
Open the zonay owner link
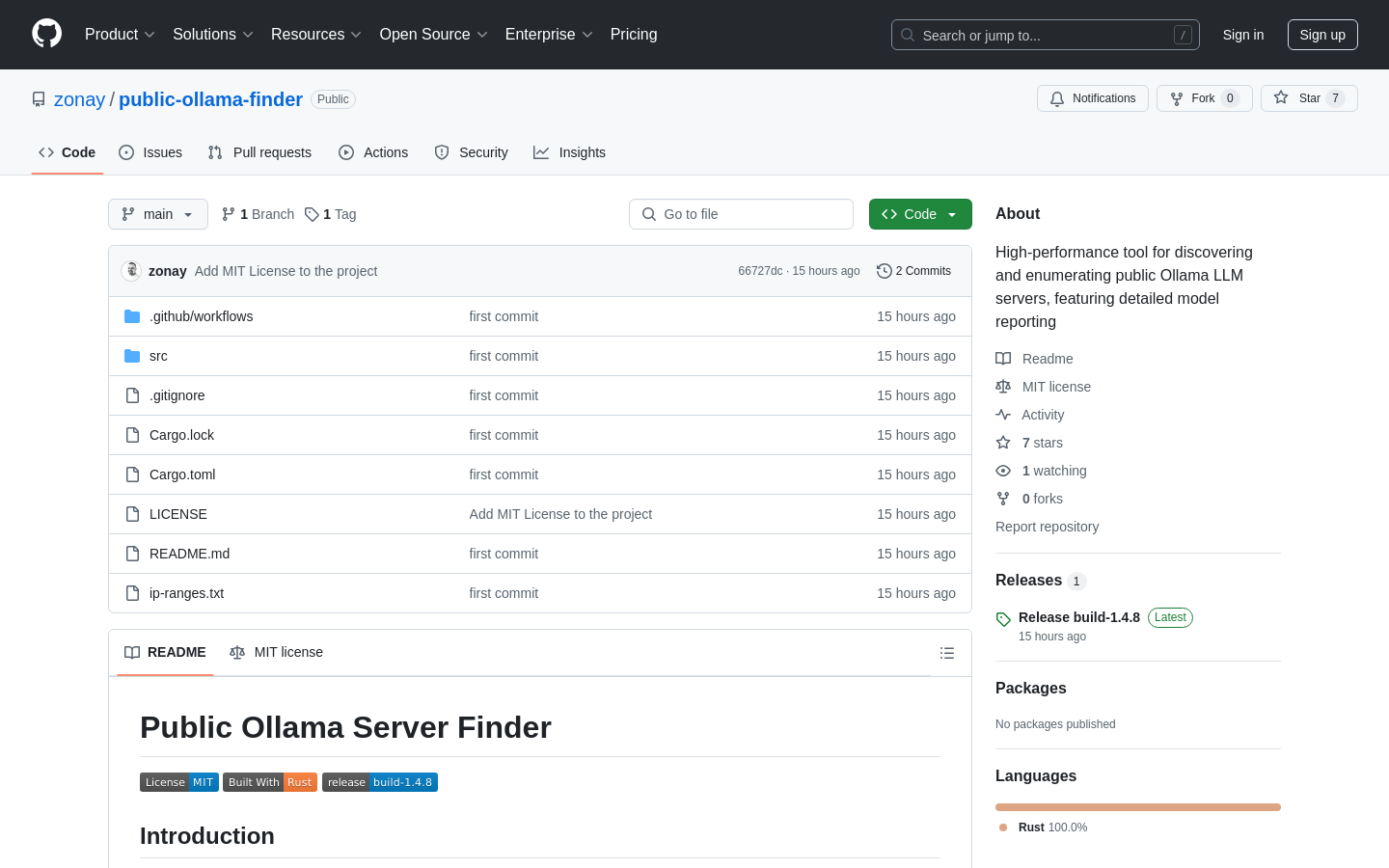79,99
